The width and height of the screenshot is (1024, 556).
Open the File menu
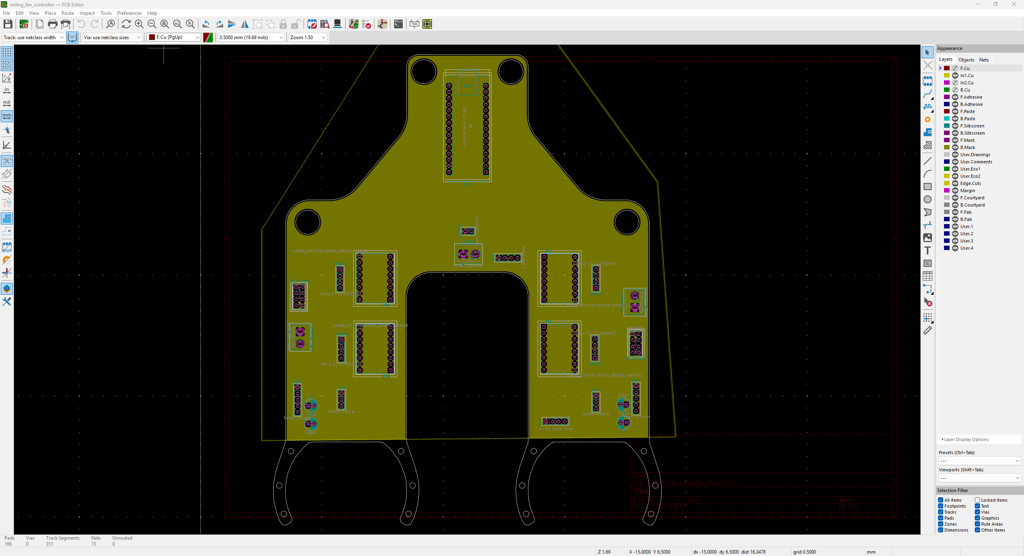6,13
